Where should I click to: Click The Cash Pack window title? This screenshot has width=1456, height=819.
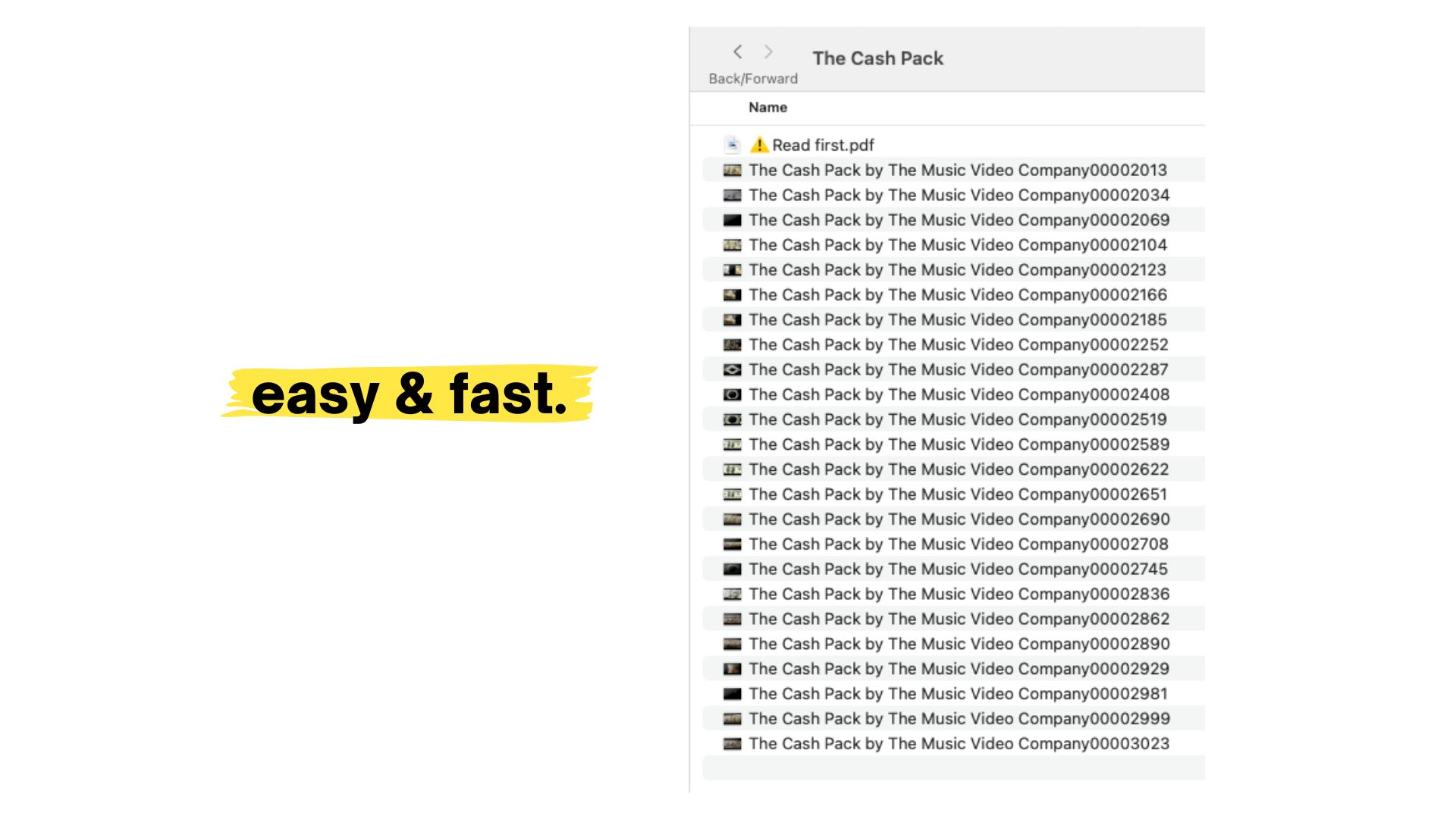point(877,58)
